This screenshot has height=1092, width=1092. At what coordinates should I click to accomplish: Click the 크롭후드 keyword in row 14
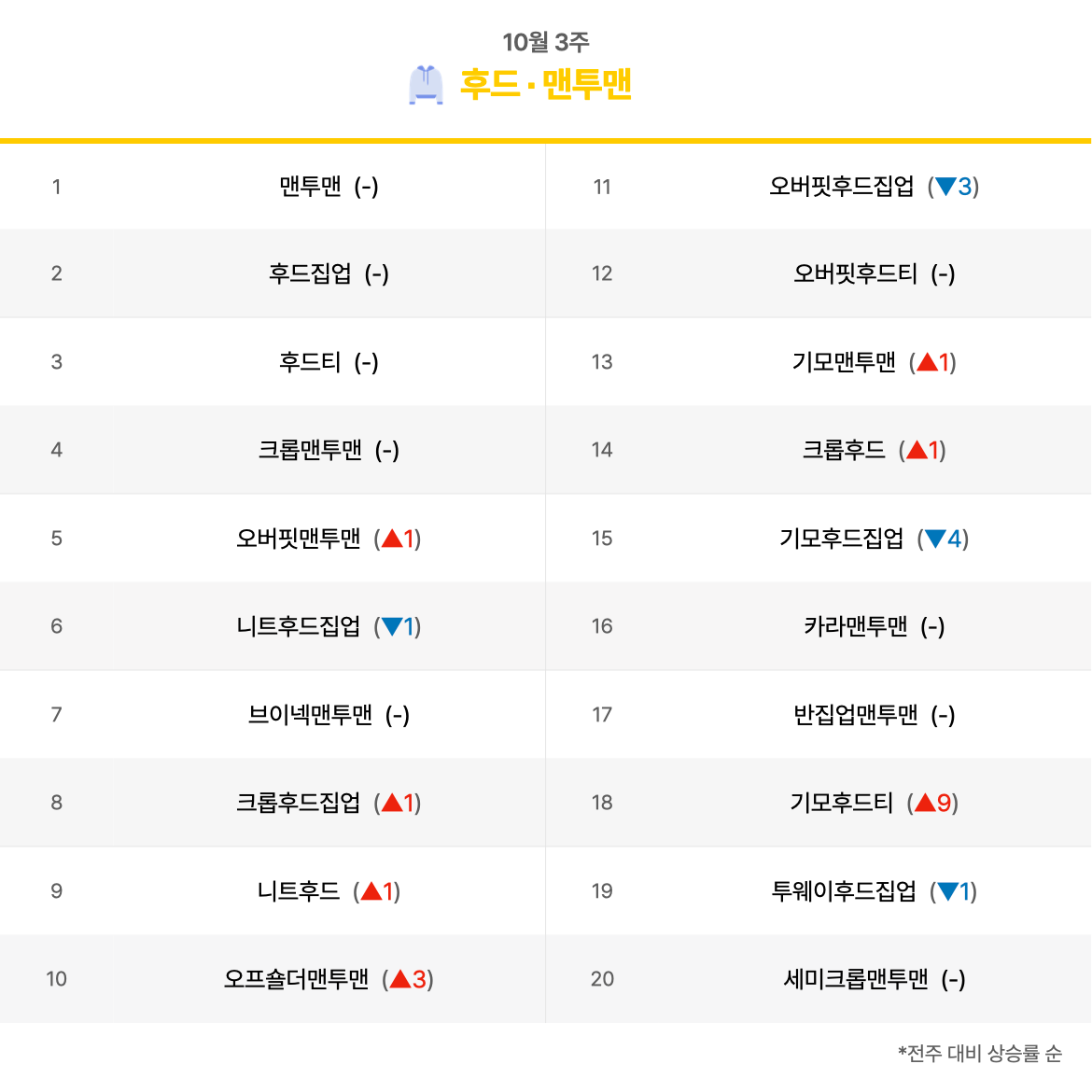tap(844, 450)
